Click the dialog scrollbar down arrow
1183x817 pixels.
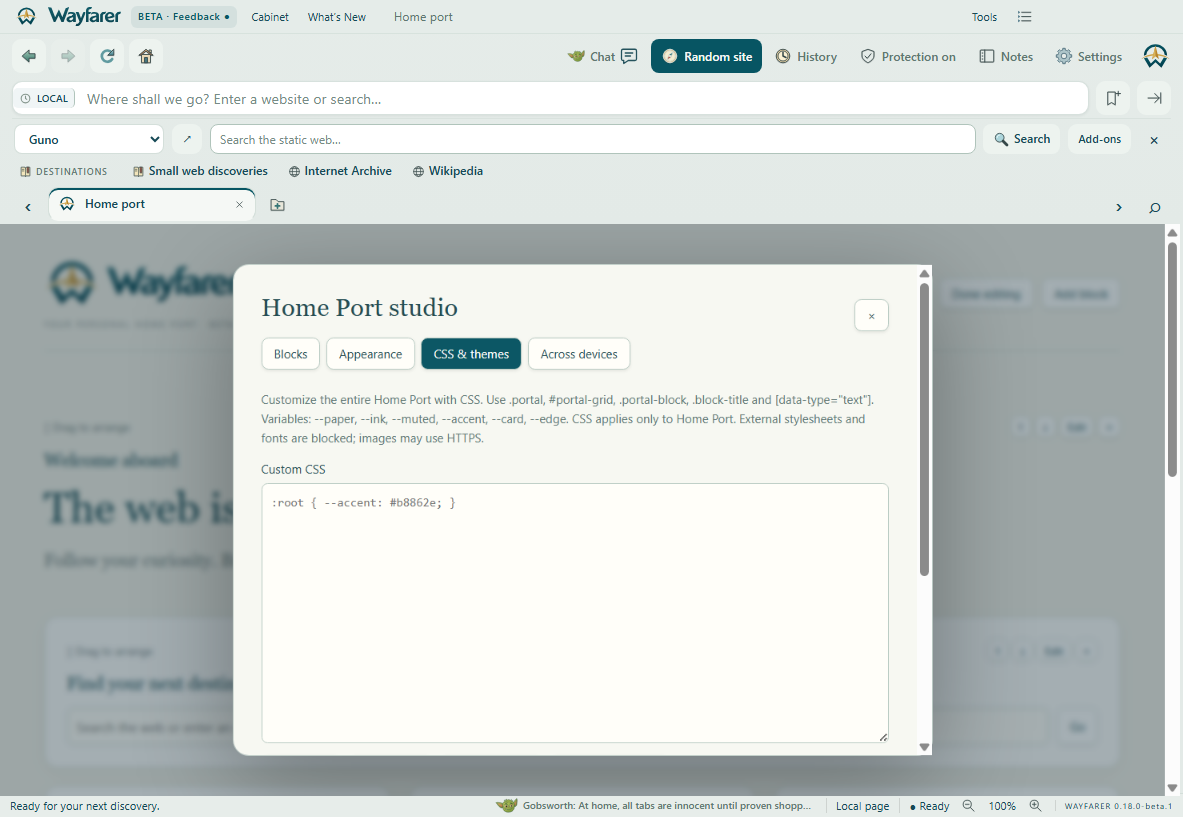(x=924, y=747)
